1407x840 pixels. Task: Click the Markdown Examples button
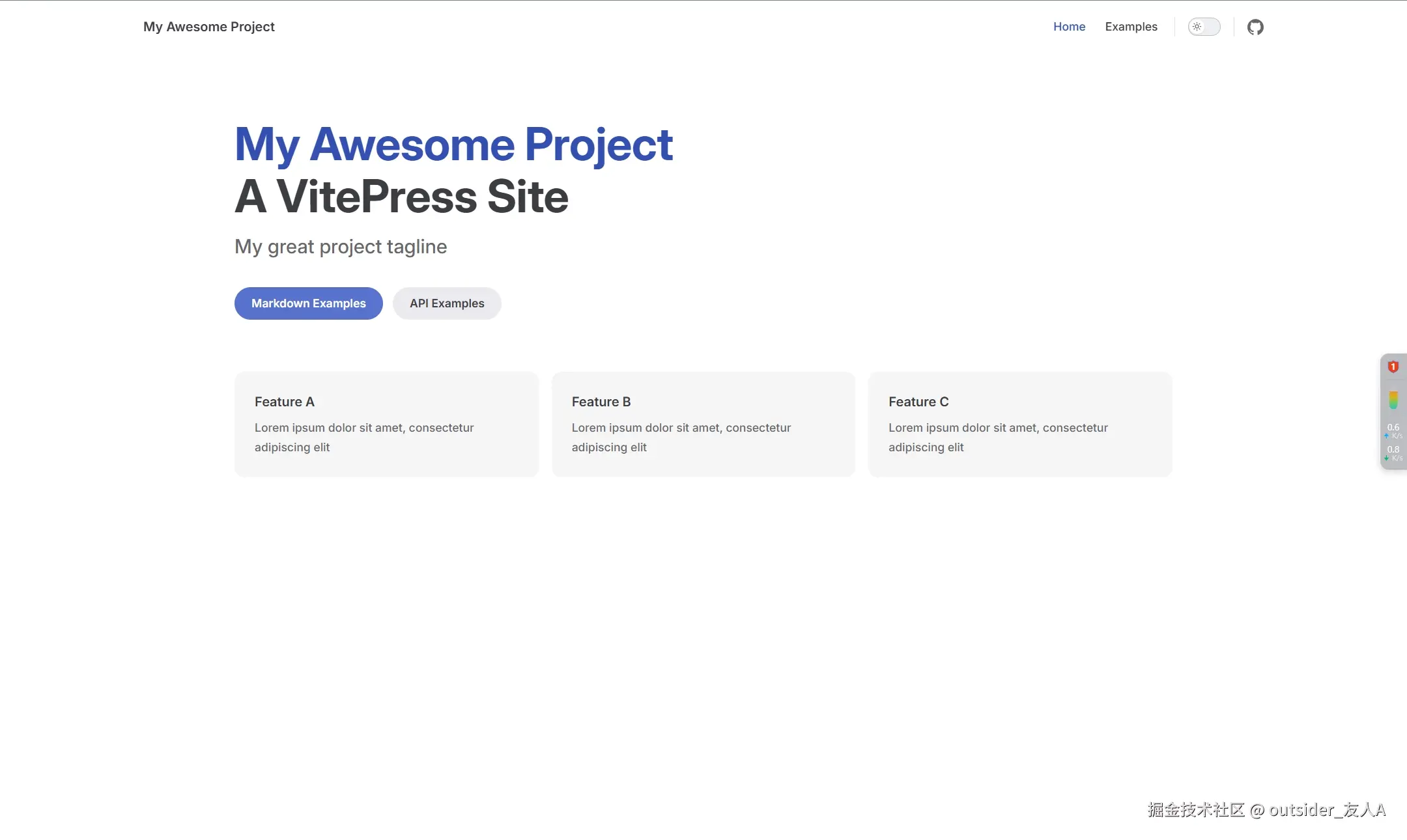coord(308,303)
